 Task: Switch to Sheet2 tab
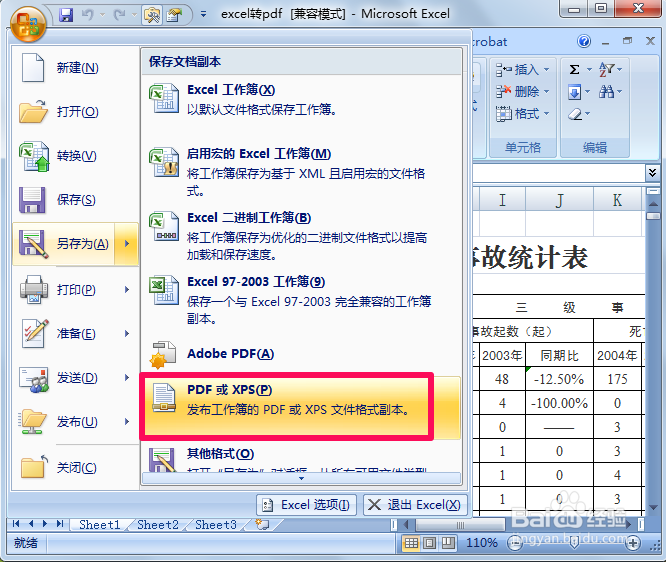pyautogui.click(x=158, y=525)
